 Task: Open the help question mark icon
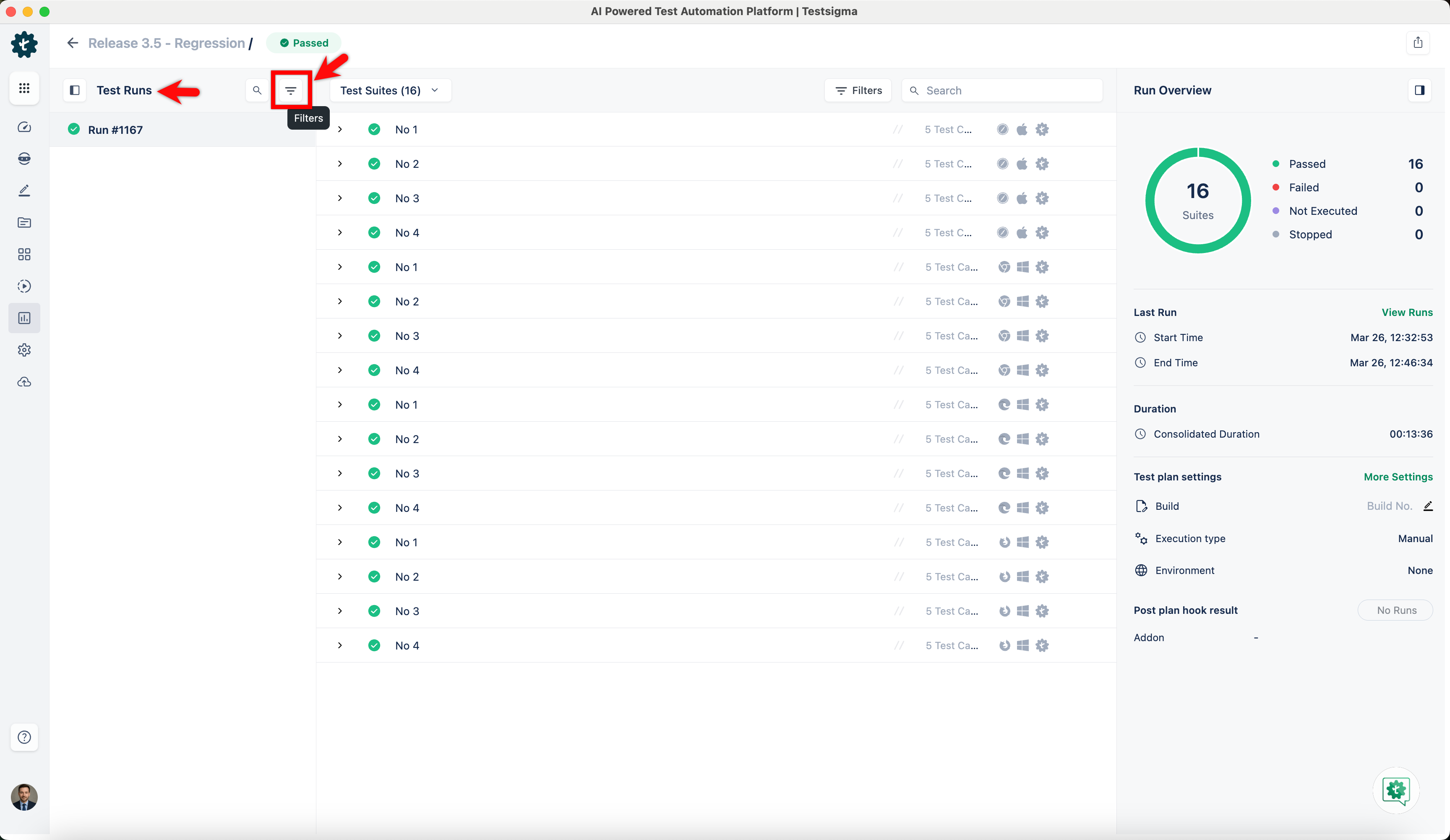tap(24, 737)
